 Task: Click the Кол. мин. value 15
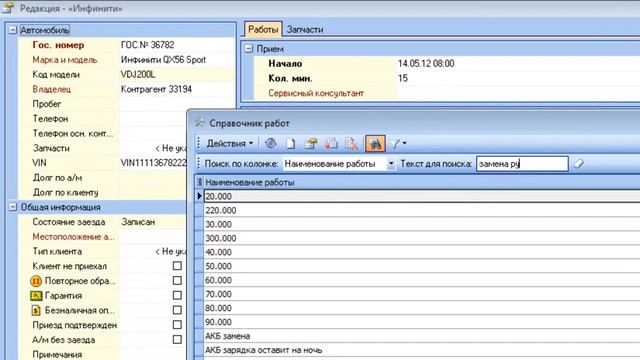(403, 78)
